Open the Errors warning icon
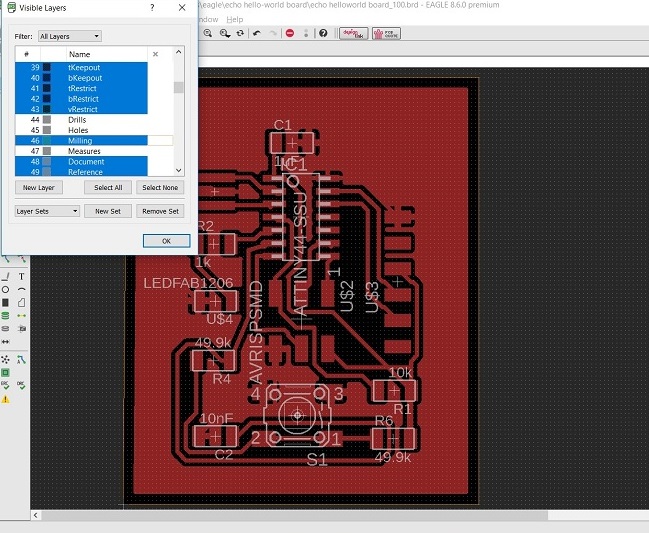The image size is (649, 533). point(6,399)
